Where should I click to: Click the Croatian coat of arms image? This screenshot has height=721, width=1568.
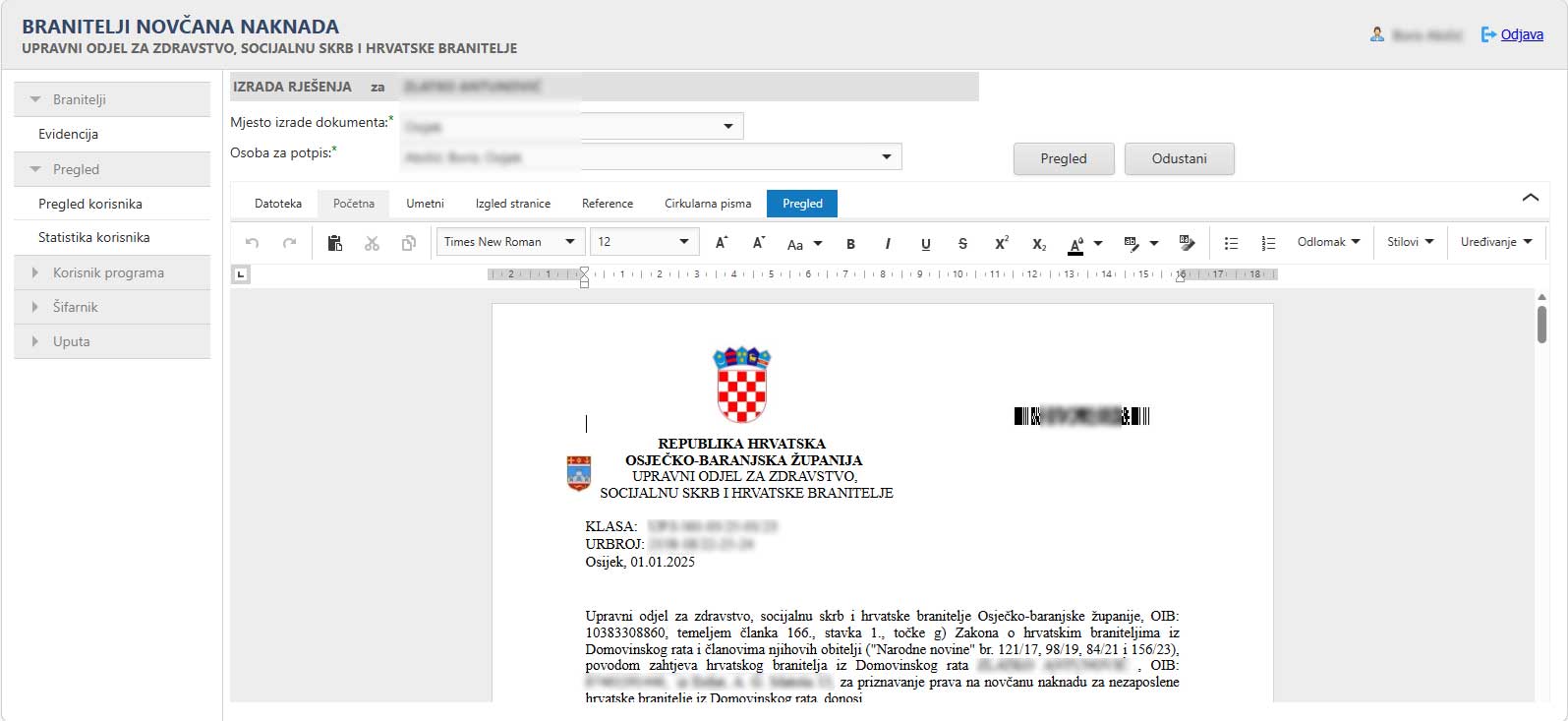pos(741,384)
